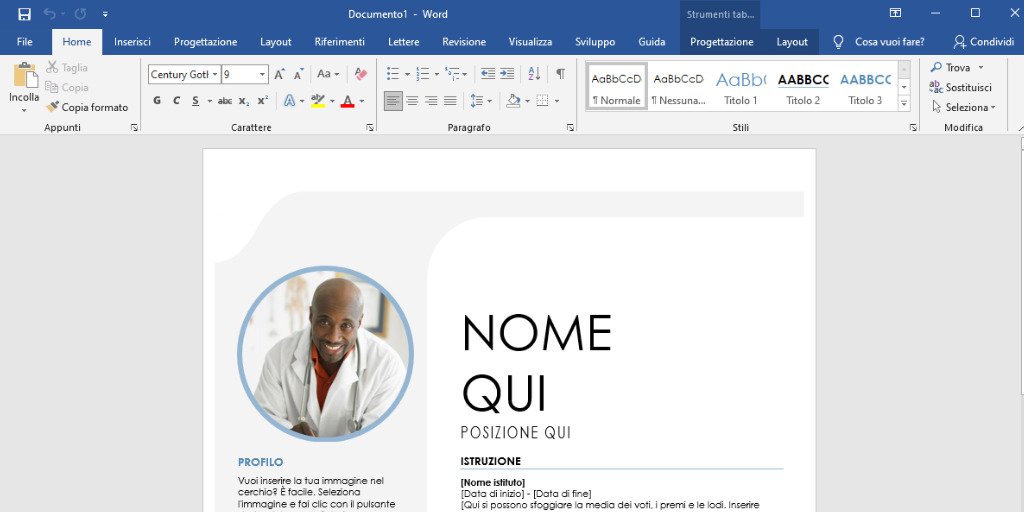
Task: Select align left
Action: (393, 101)
